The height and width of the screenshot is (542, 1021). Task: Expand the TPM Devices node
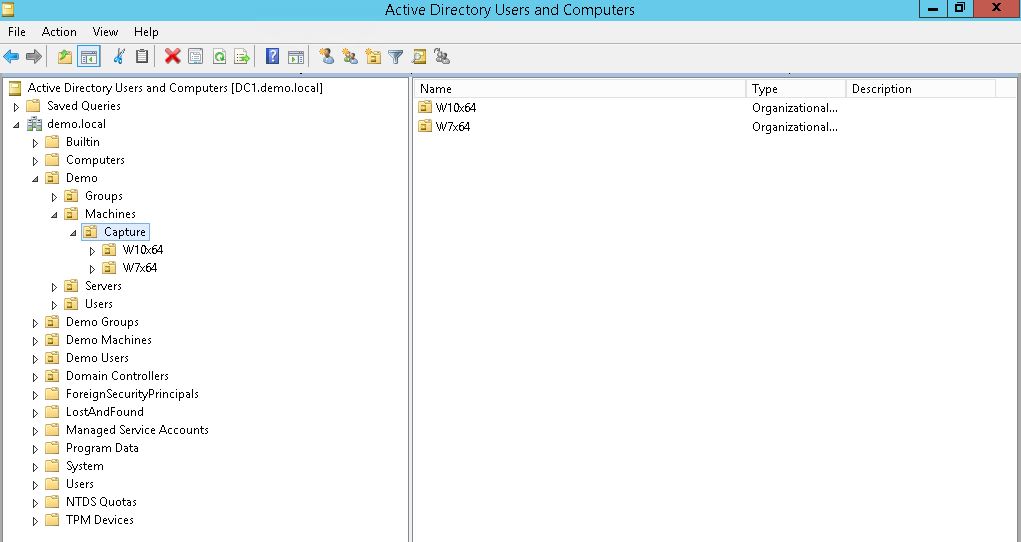[x=35, y=521]
